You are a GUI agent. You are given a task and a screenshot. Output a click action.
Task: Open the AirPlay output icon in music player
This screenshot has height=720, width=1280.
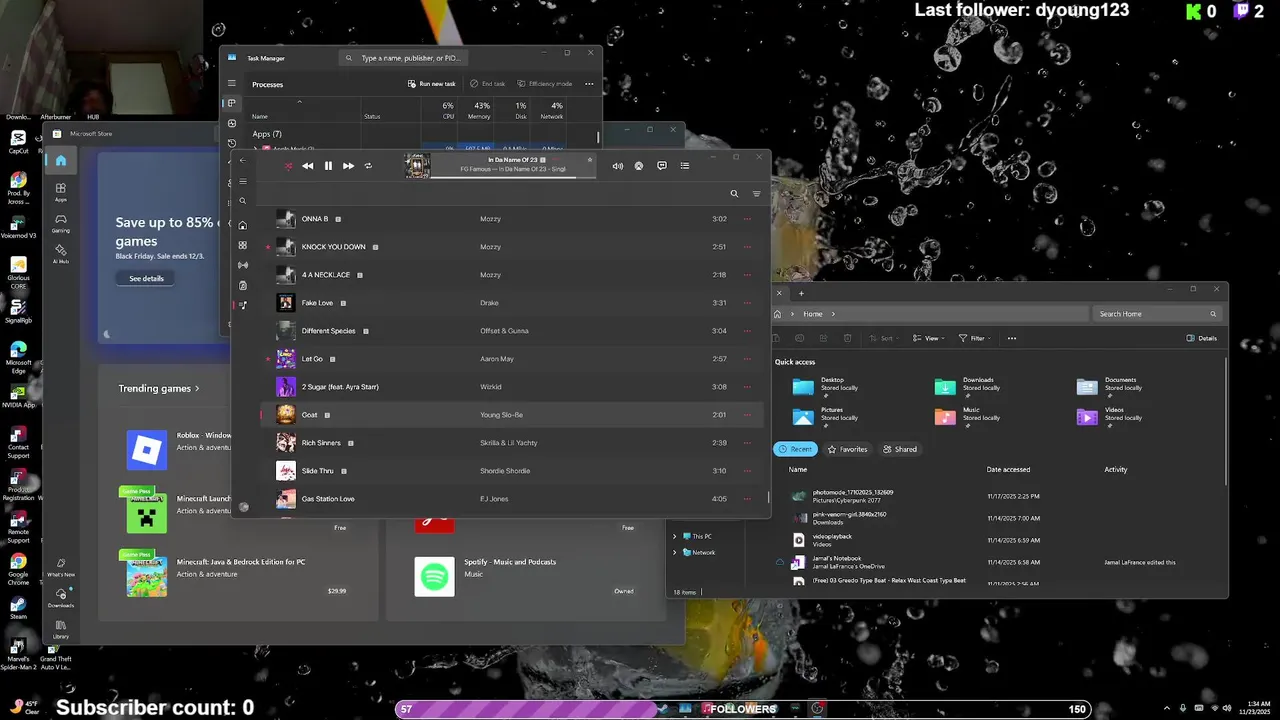tap(639, 166)
